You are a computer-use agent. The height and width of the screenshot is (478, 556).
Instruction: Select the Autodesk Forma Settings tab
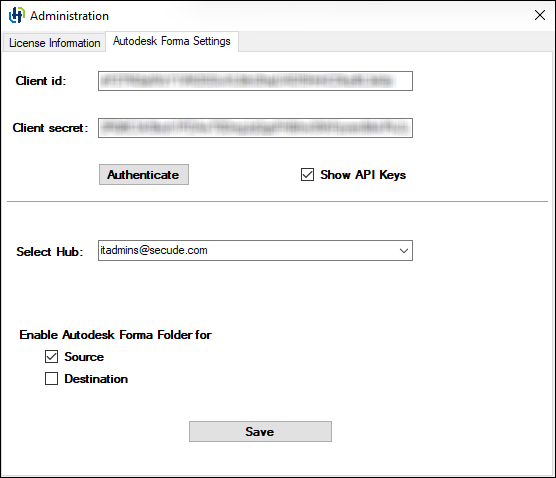[x=172, y=41]
